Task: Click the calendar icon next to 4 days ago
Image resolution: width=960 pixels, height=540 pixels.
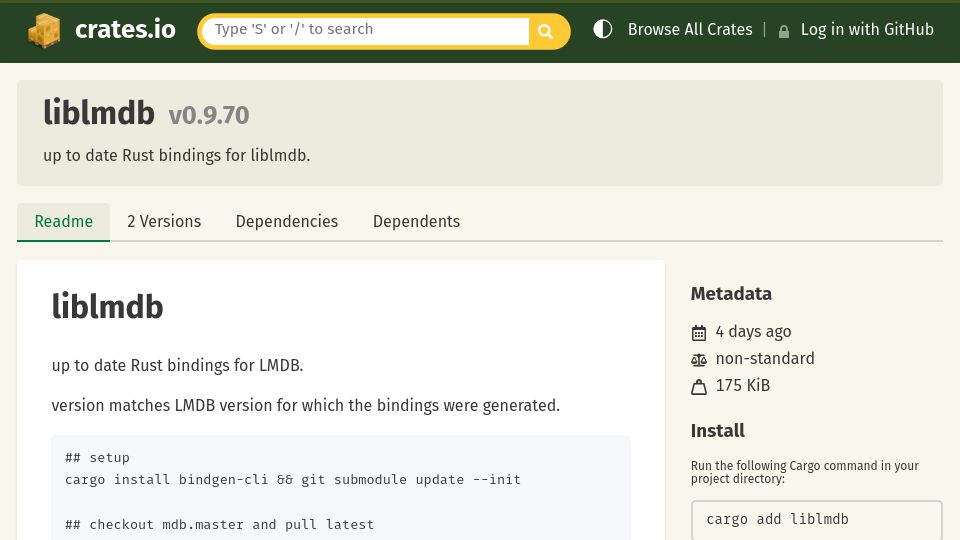Action: (699, 333)
